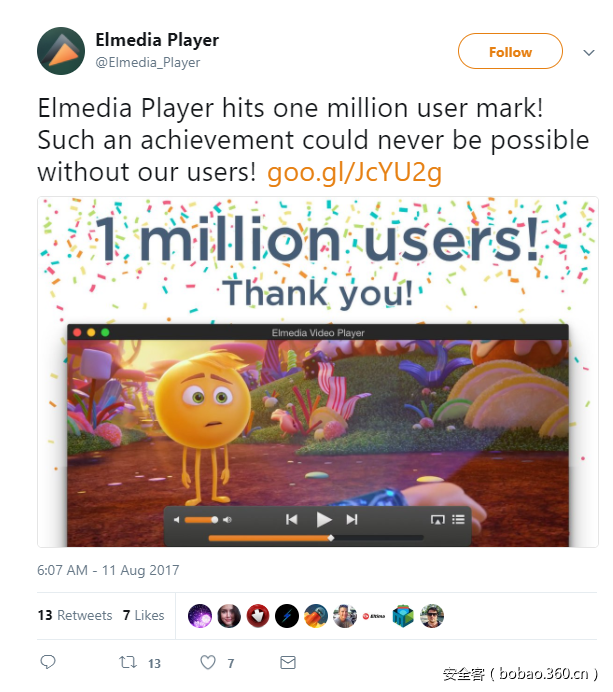Open the @Elmedia_Player handle link
The image size is (613, 692).
148,63
